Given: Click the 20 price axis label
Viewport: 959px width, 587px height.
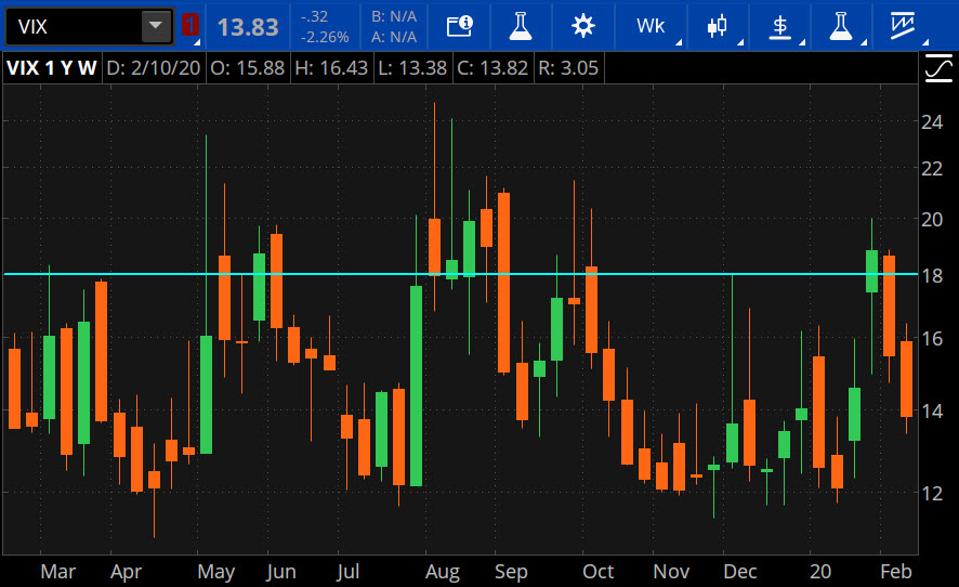Looking at the screenshot, I should 932,219.
